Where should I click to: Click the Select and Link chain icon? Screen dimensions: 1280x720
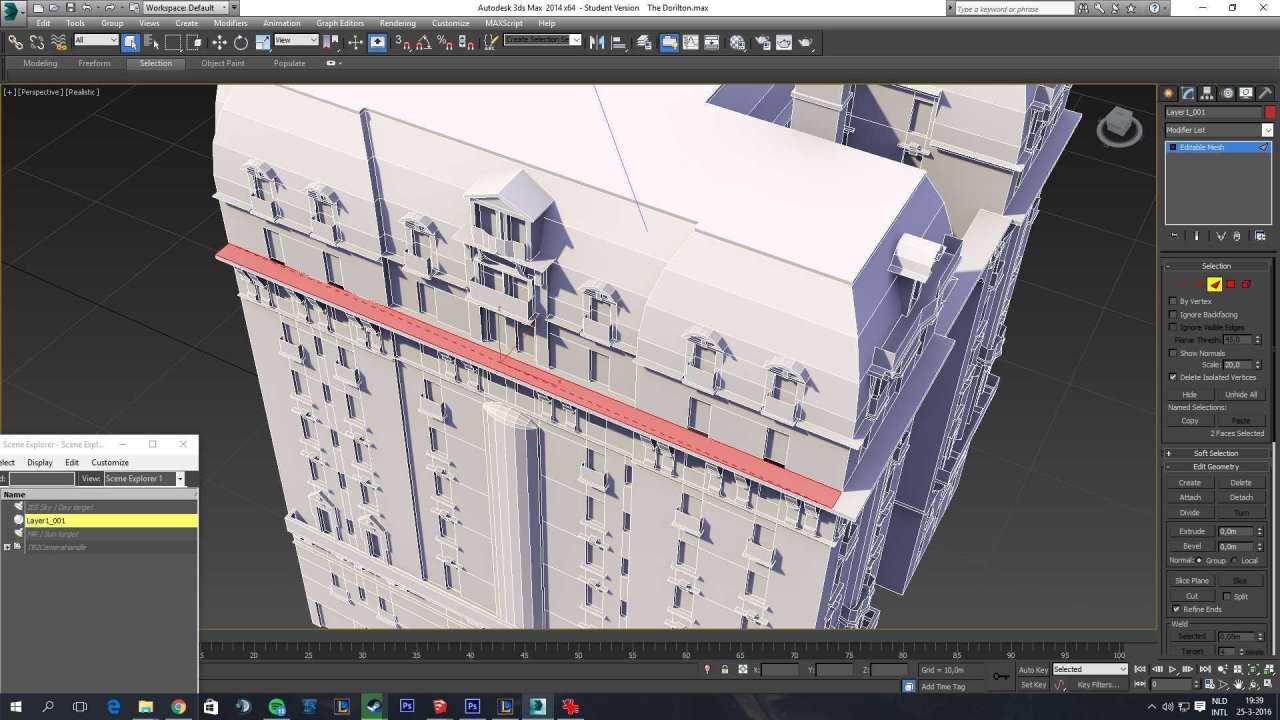tap(15, 42)
